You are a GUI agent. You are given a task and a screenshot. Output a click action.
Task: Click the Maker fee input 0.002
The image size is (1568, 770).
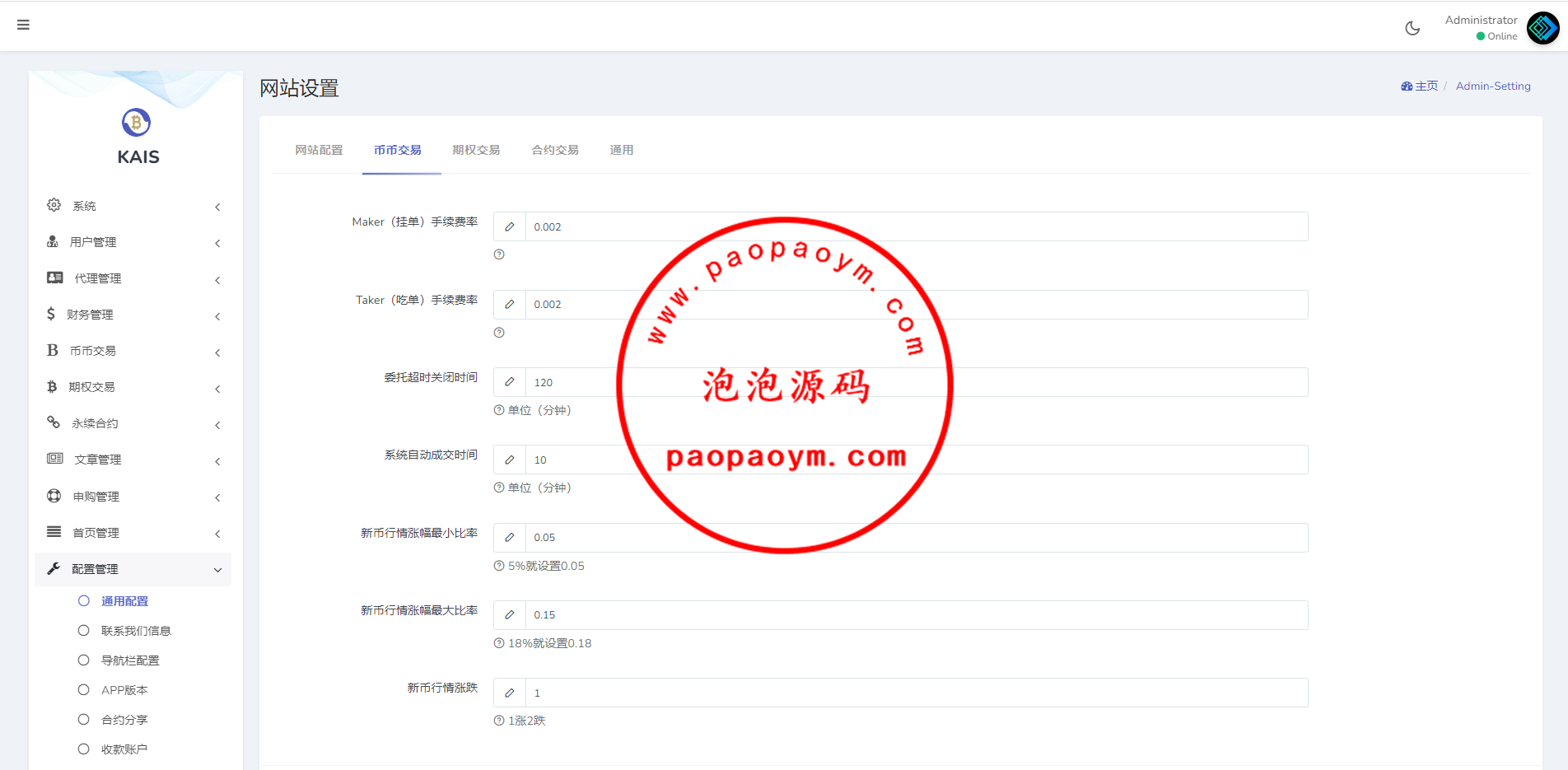click(917, 226)
